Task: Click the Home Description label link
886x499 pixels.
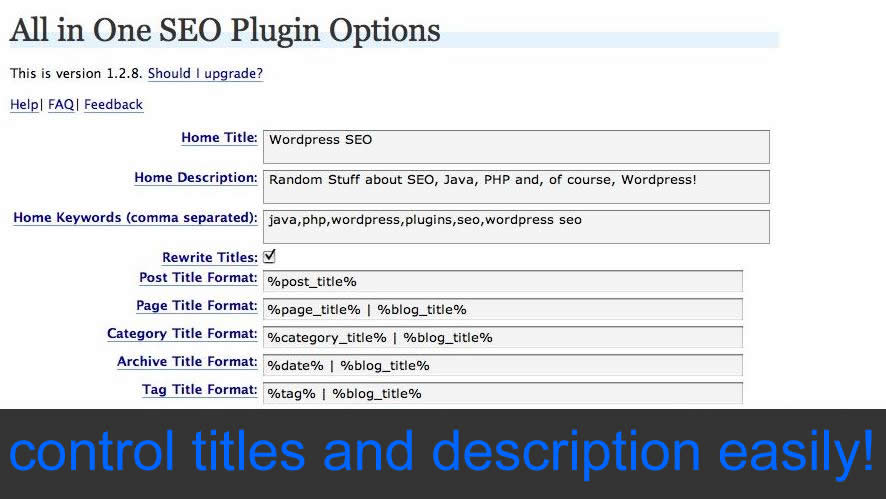Action: 196,178
